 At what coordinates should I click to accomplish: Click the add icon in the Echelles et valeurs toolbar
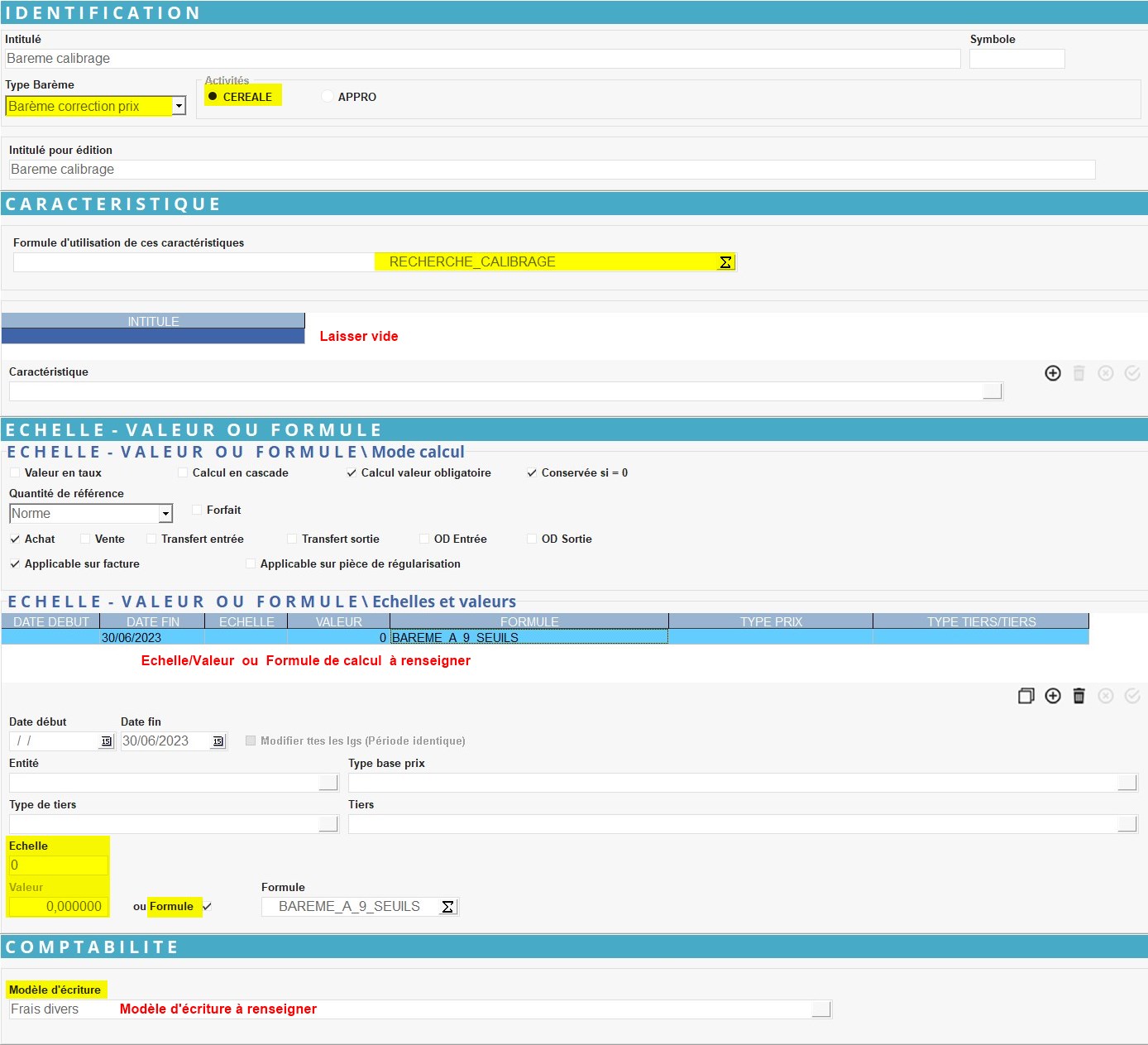coord(1052,696)
